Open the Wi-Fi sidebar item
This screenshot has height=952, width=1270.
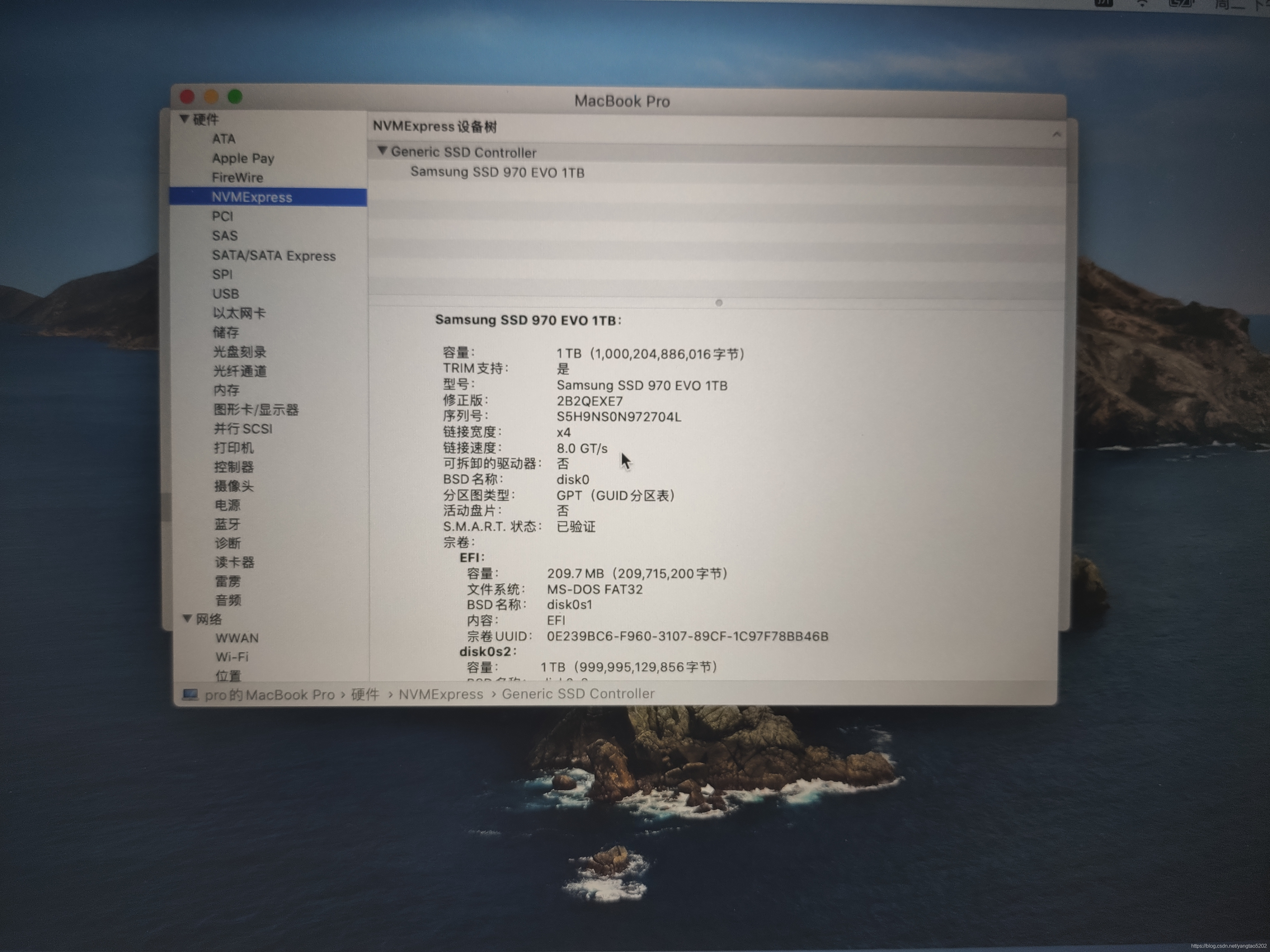pos(232,657)
